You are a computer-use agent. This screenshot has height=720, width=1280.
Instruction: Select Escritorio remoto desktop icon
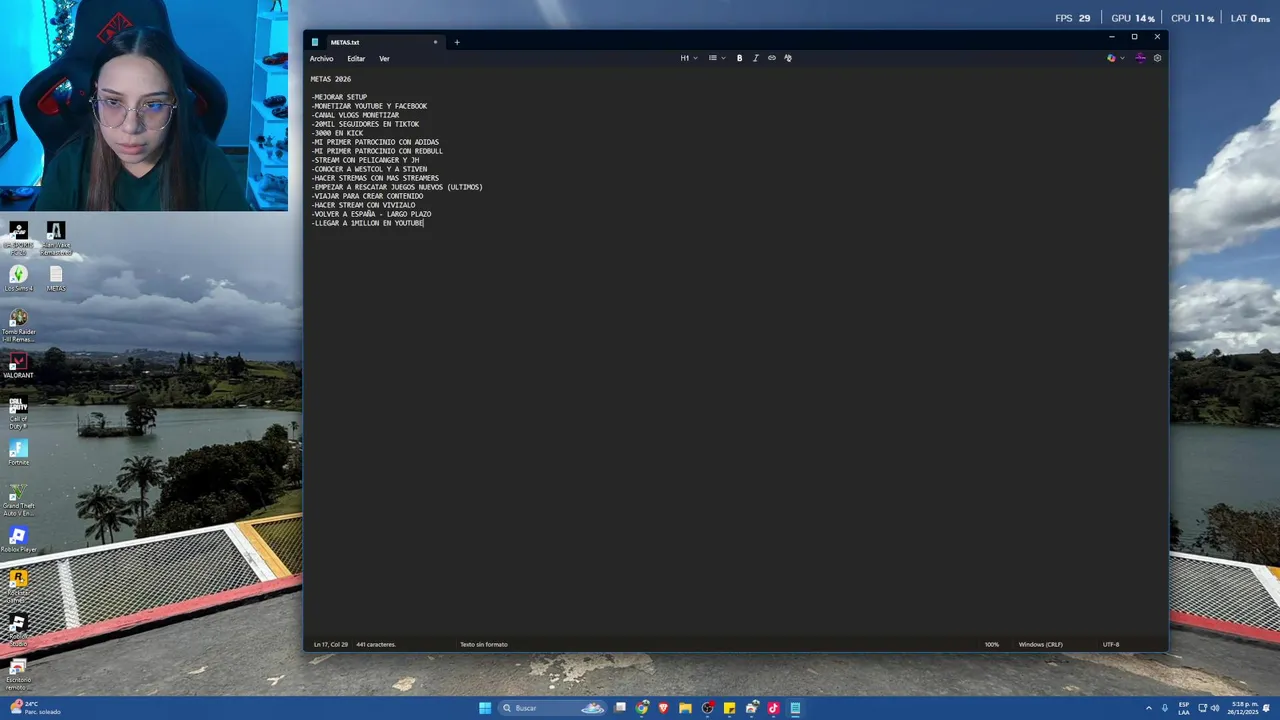coord(18,674)
